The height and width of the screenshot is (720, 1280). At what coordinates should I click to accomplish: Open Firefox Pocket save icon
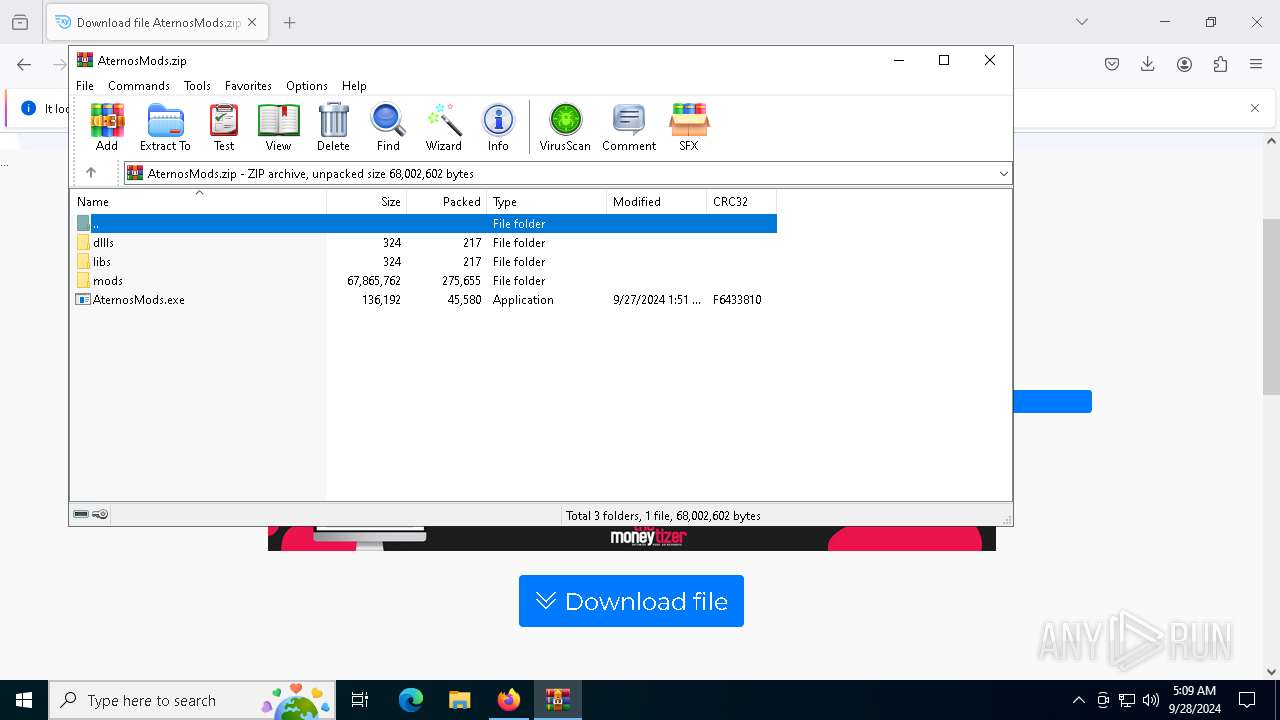(x=1112, y=64)
